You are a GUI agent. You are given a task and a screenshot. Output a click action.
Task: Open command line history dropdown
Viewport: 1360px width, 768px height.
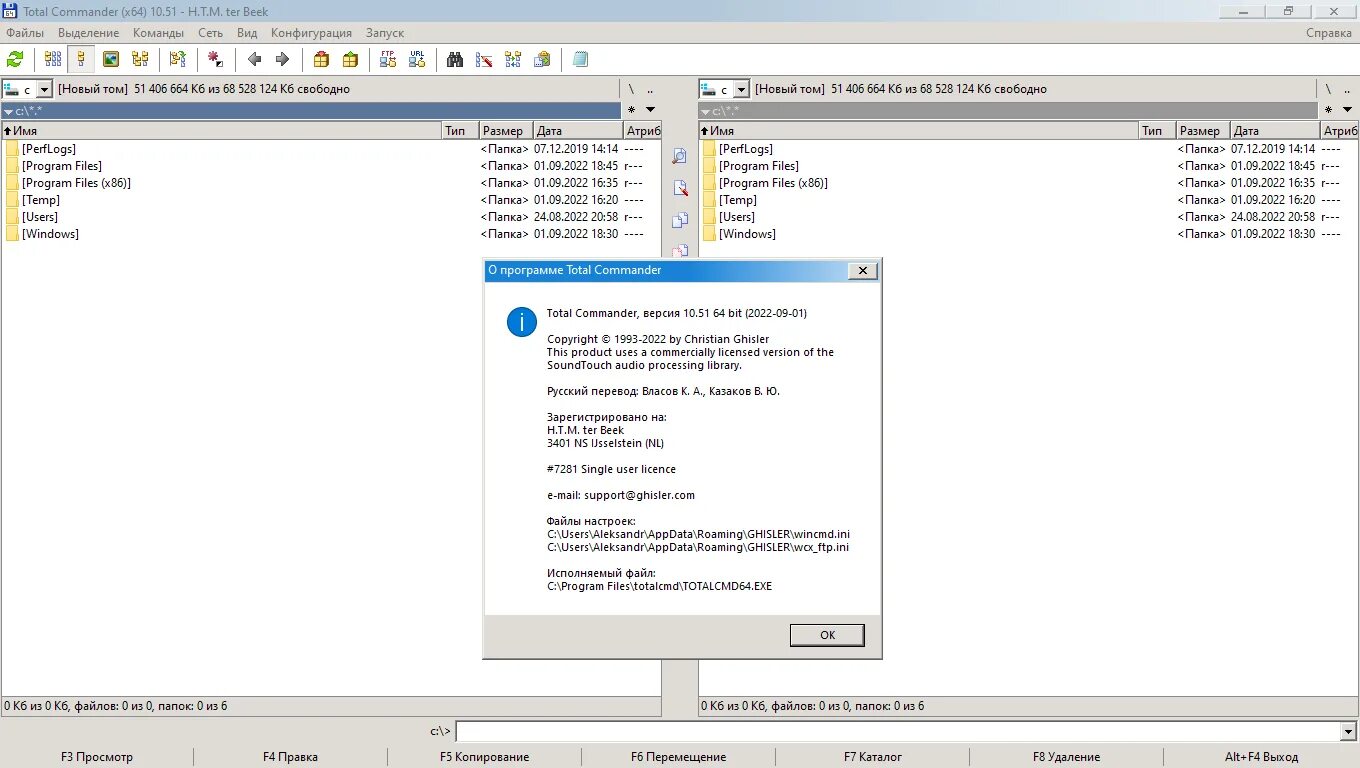(1347, 732)
